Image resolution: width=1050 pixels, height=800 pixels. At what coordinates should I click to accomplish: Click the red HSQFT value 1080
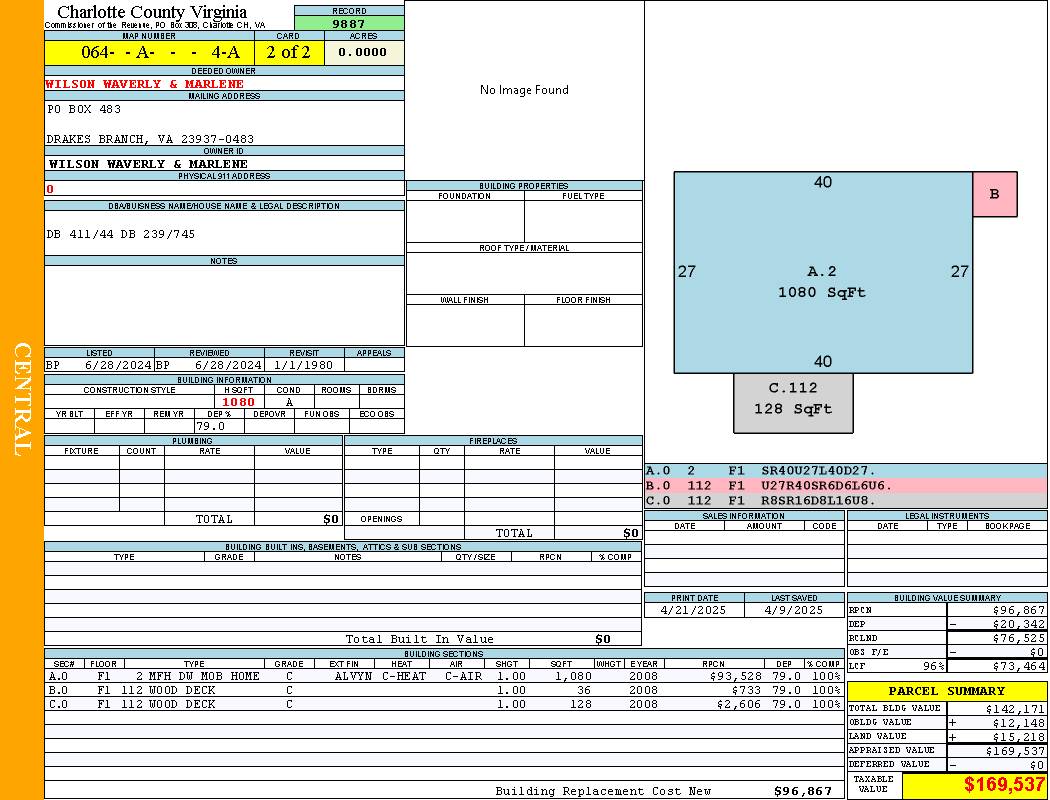point(238,402)
